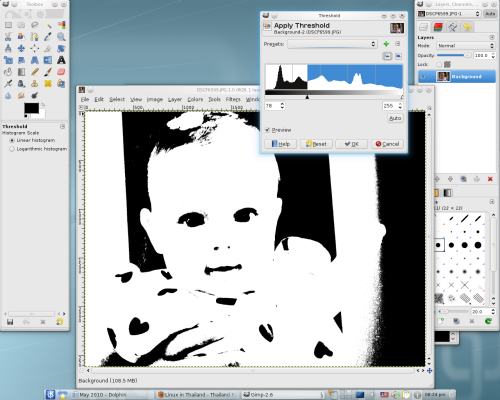Activate the Fuzzy Select magic wand
The width and height of the screenshot is (500, 400).
pos(48,25)
